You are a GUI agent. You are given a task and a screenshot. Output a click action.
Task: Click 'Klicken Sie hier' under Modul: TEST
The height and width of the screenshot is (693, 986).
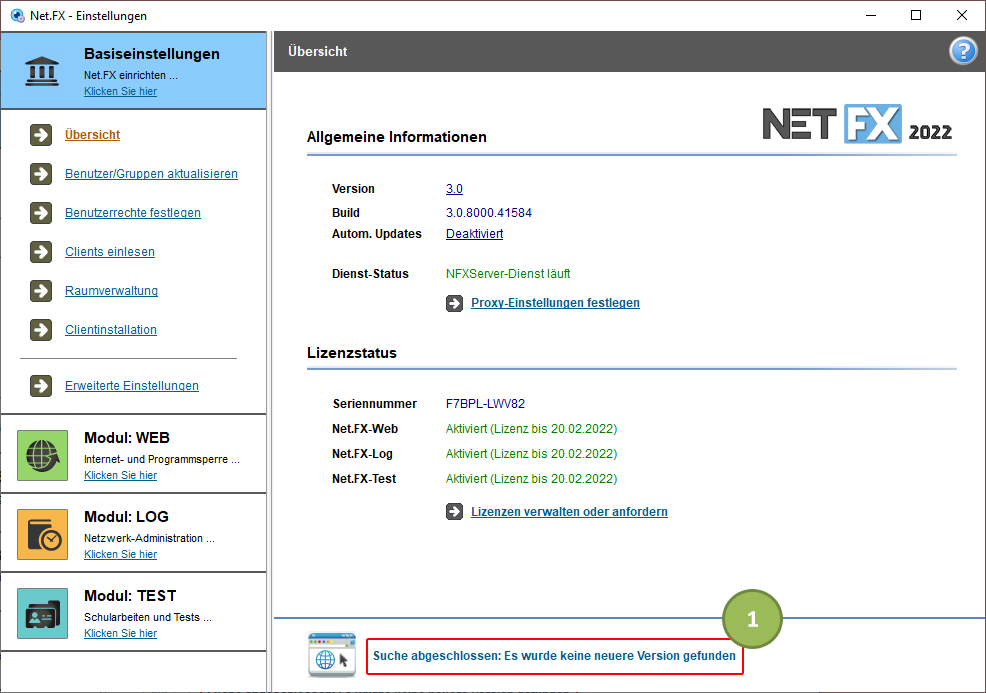click(x=121, y=633)
